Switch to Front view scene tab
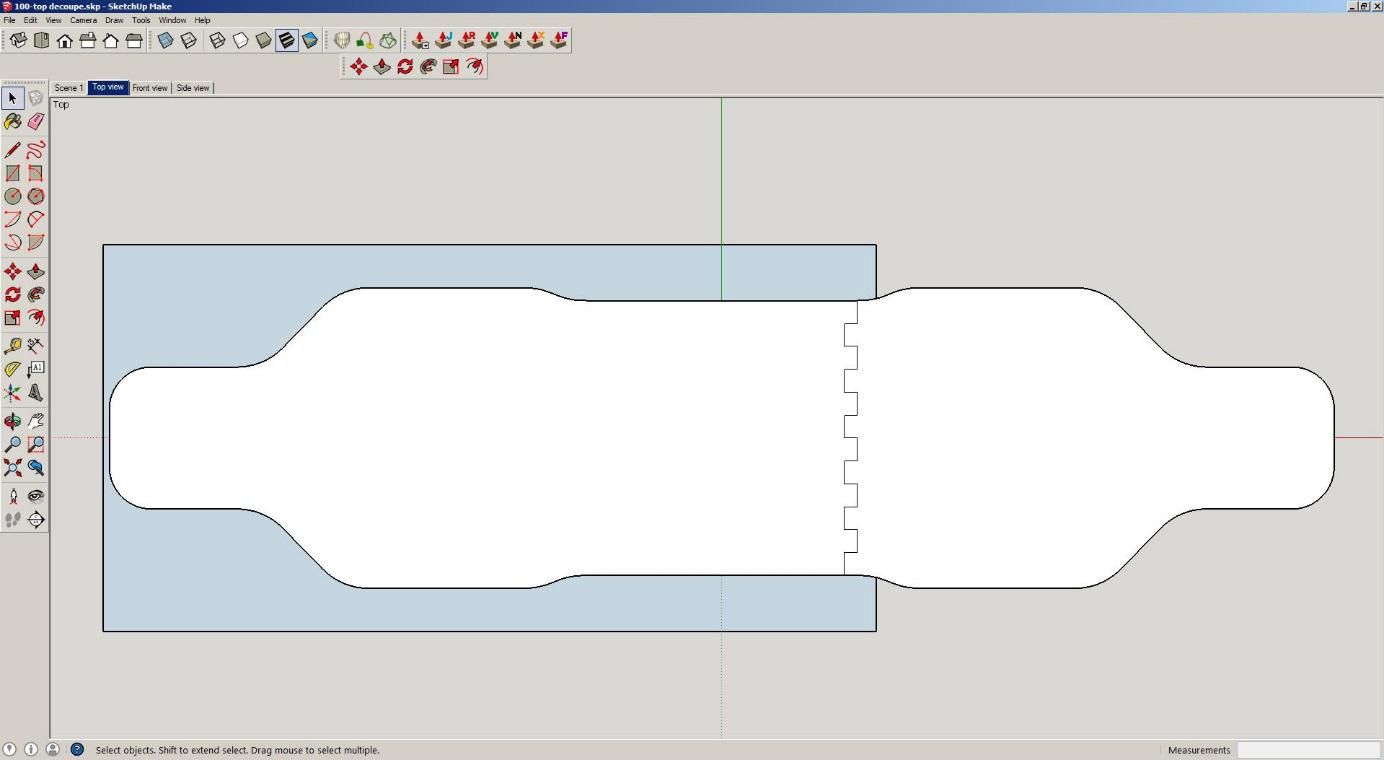This screenshot has height=760, width=1384. pyautogui.click(x=150, y=88)
